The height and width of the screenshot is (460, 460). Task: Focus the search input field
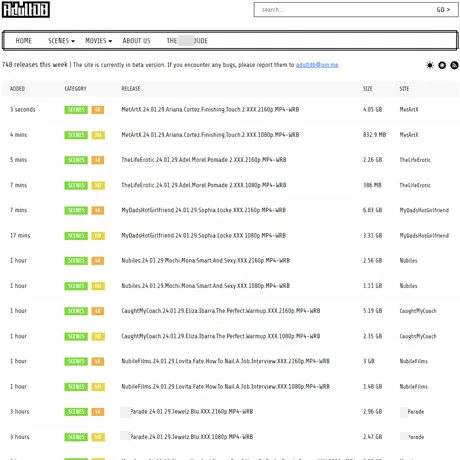(x=343, y=10)
